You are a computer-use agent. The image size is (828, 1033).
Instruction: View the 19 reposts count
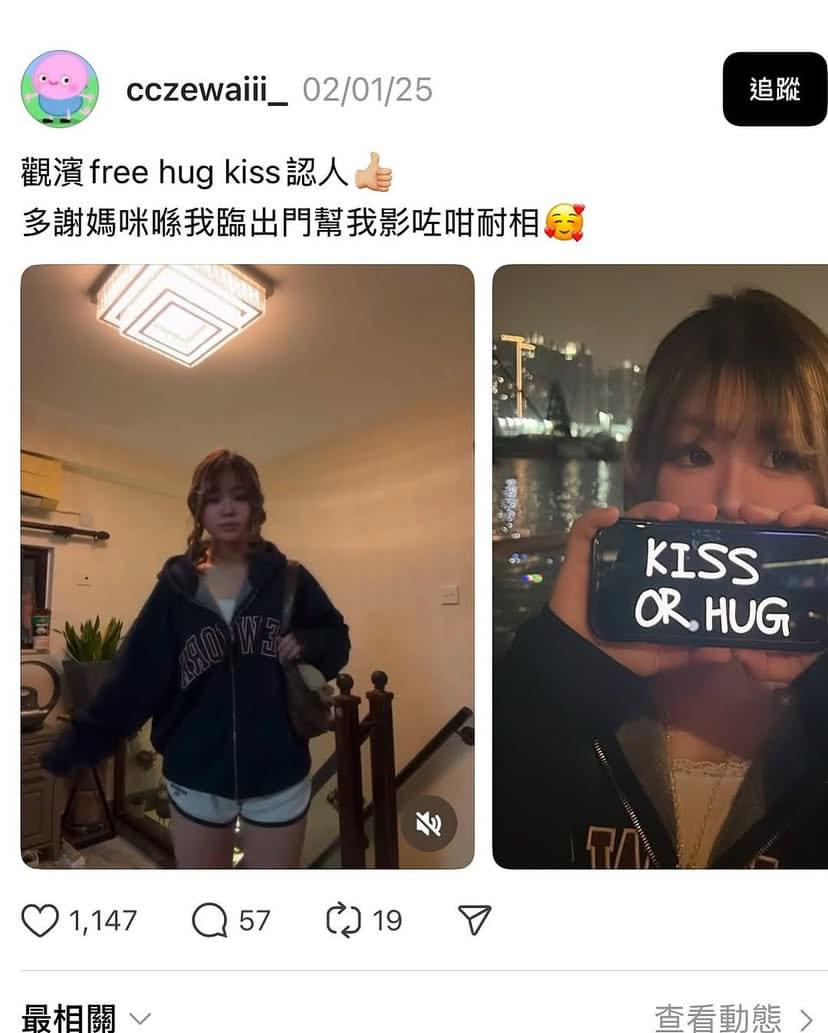[x=387, y=920]
